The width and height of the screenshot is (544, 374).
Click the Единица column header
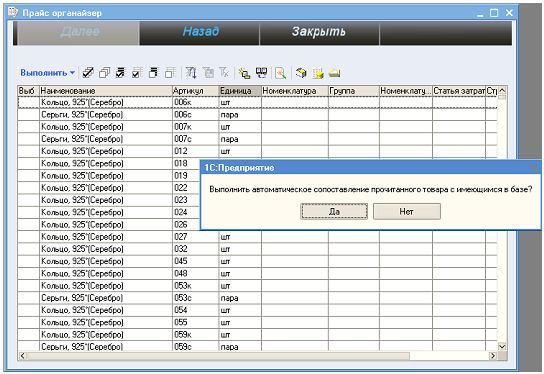[240, 91]
